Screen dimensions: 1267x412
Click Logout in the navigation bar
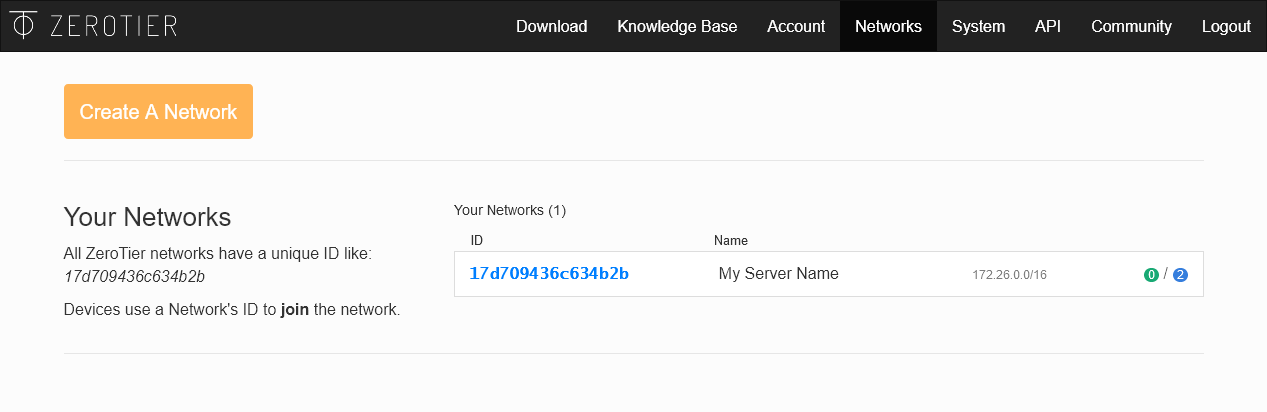coord(1226,26)
